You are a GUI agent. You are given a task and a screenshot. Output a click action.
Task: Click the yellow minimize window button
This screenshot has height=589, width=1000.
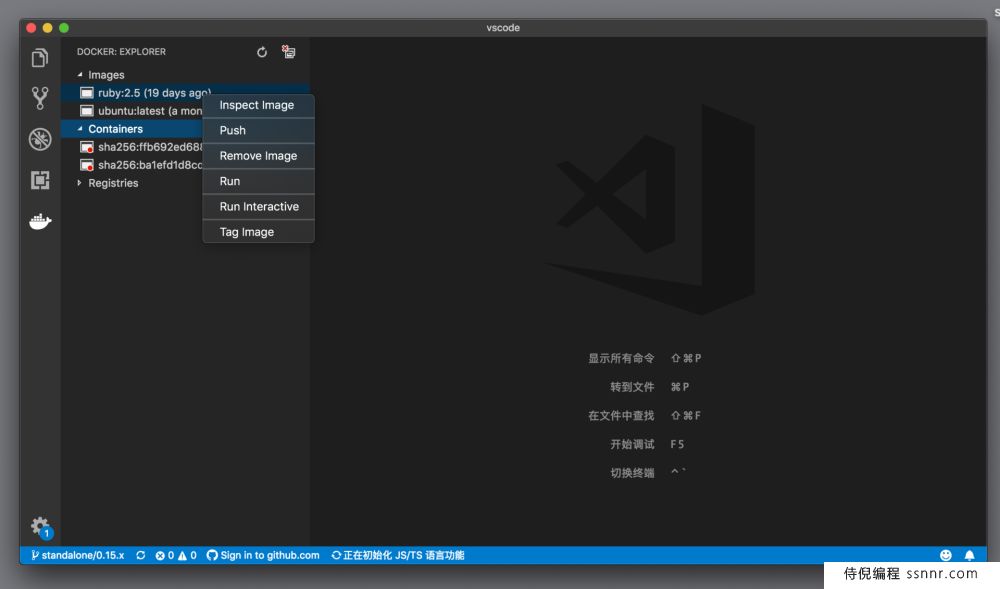(x=47, y=28)
